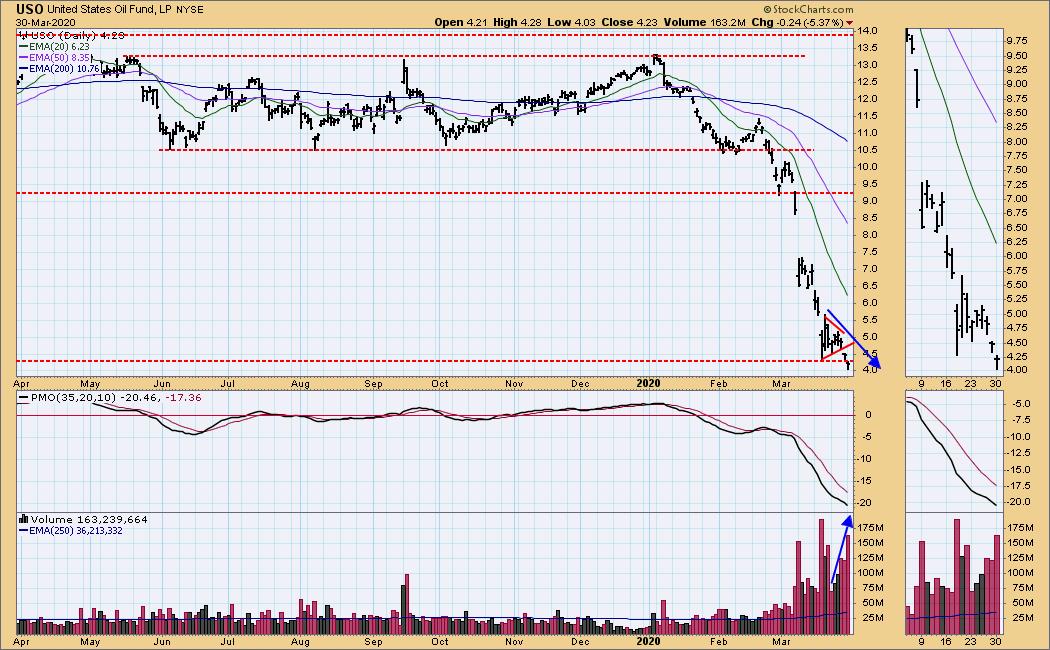Click the 'Open 4.21' value
This screenshot has height=650, width=1050.
[461, 22]
